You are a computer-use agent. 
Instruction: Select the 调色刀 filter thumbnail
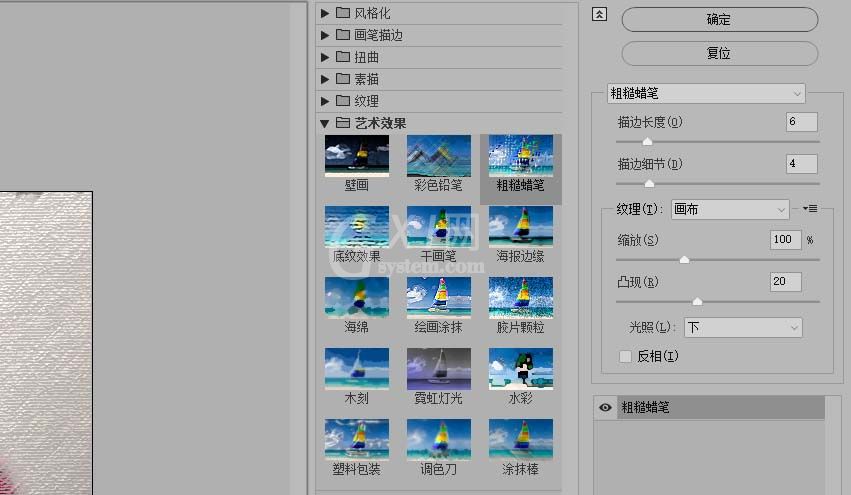[439, 440]
